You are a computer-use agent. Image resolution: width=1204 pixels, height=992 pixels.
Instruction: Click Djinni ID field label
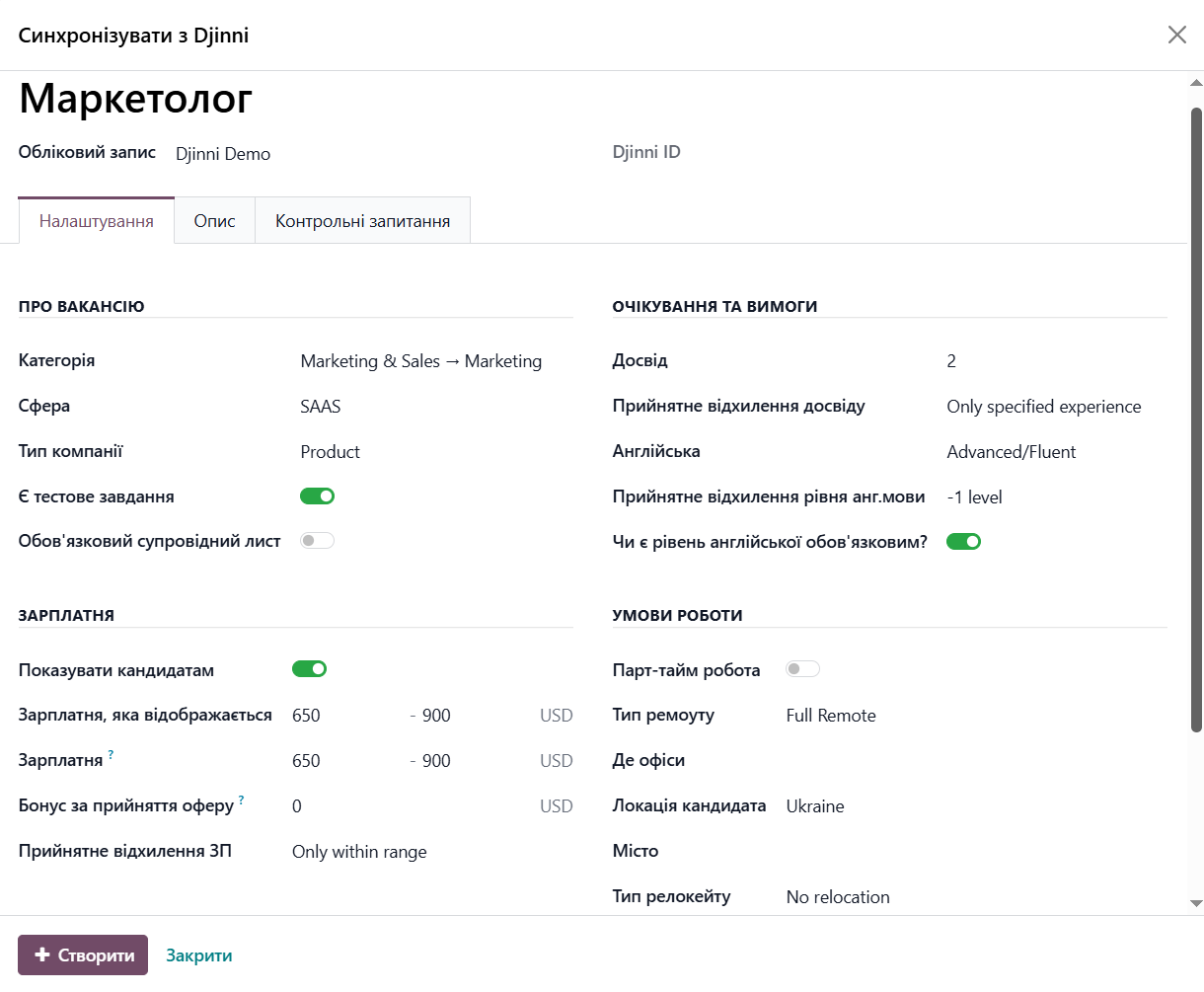(646, 152)
